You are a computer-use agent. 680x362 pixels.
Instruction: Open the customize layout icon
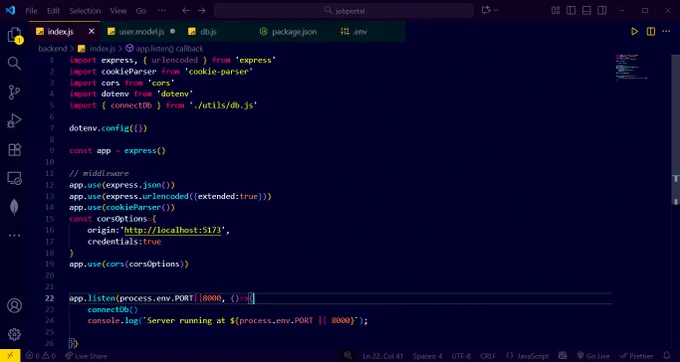click(x=556, y=10)
